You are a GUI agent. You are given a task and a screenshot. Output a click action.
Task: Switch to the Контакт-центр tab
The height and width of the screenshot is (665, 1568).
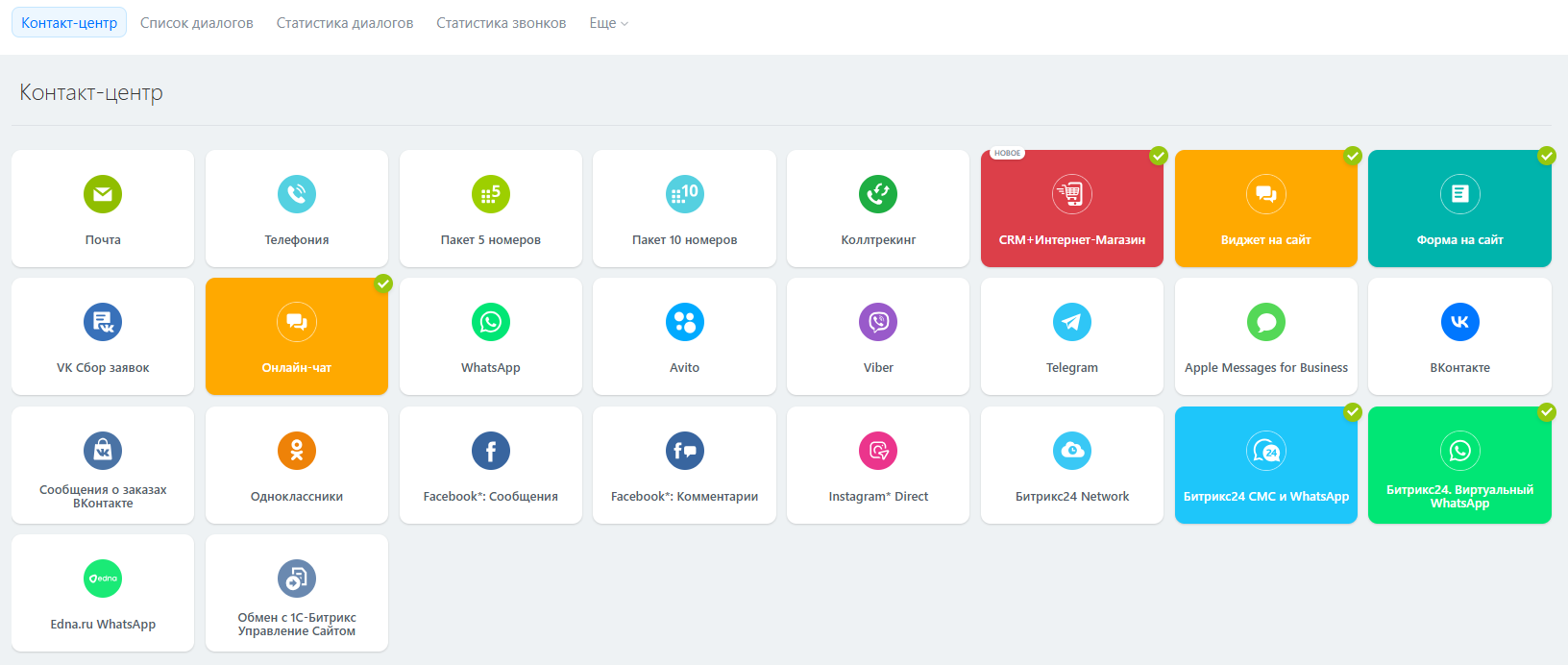tap(69, 23)
